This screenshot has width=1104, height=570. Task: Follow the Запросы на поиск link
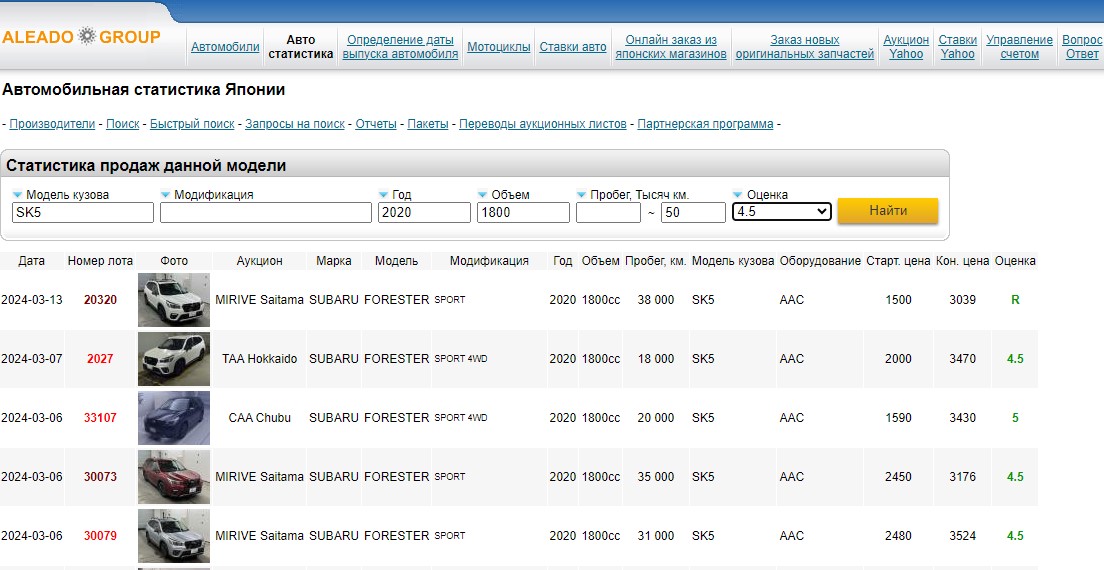[x=295, y=124]
